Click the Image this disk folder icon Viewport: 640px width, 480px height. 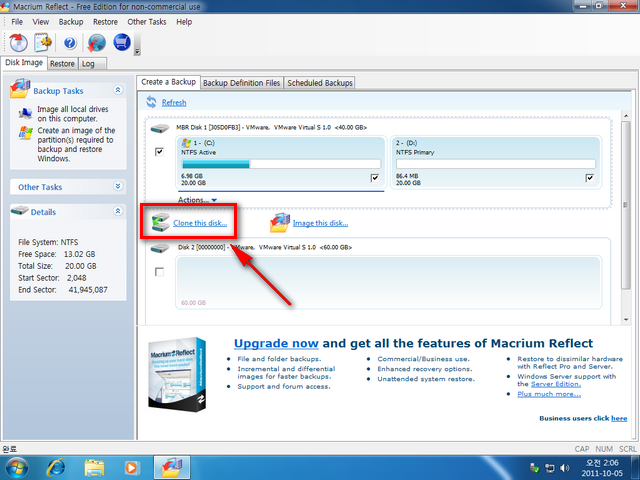pyautogui.click(x=280, y=222)
